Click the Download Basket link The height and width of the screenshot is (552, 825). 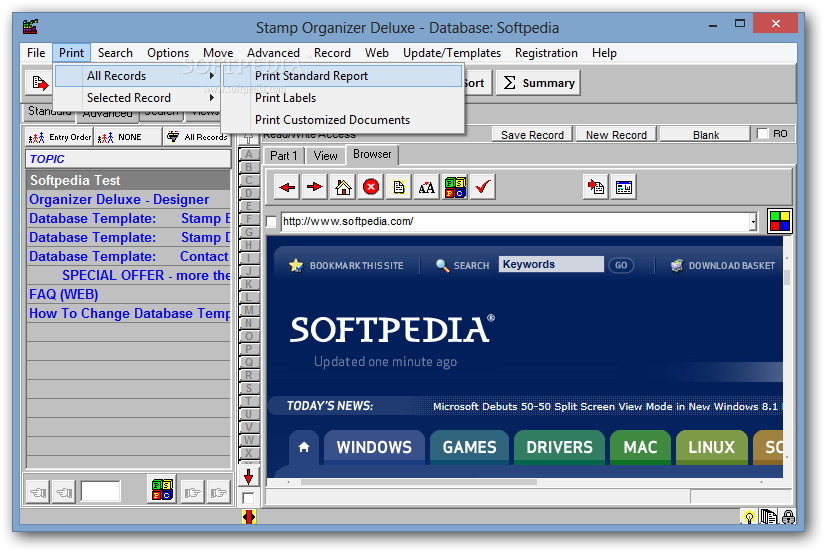click(x=722, y=266)
